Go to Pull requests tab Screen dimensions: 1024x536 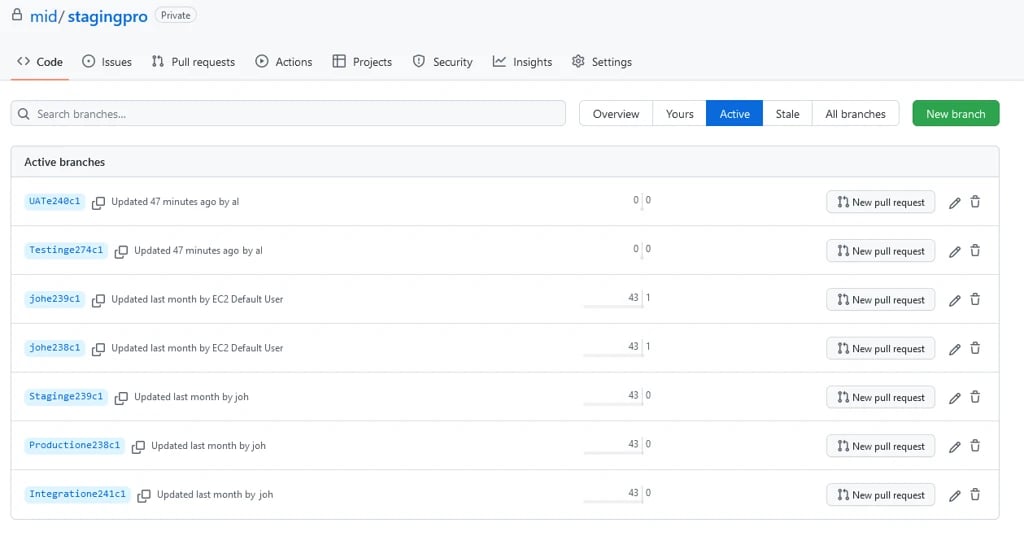193,62
